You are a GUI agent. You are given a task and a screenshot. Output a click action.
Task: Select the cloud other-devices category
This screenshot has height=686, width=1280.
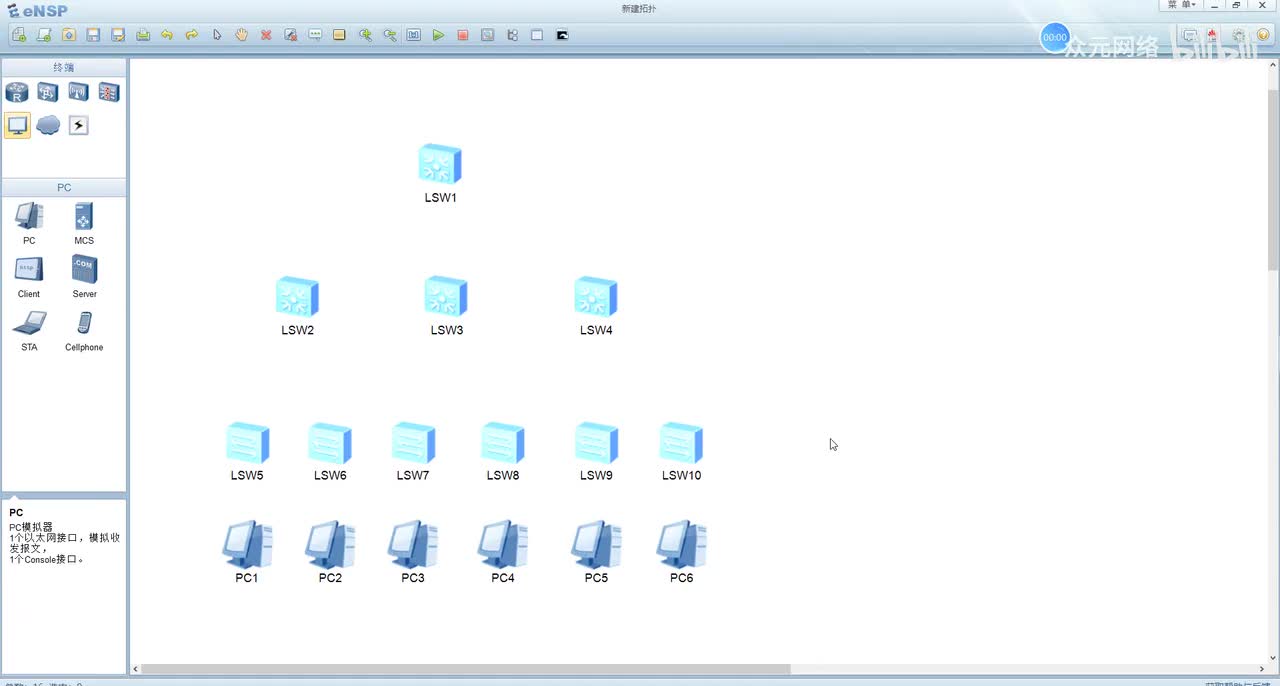click(x=48, y=125)
